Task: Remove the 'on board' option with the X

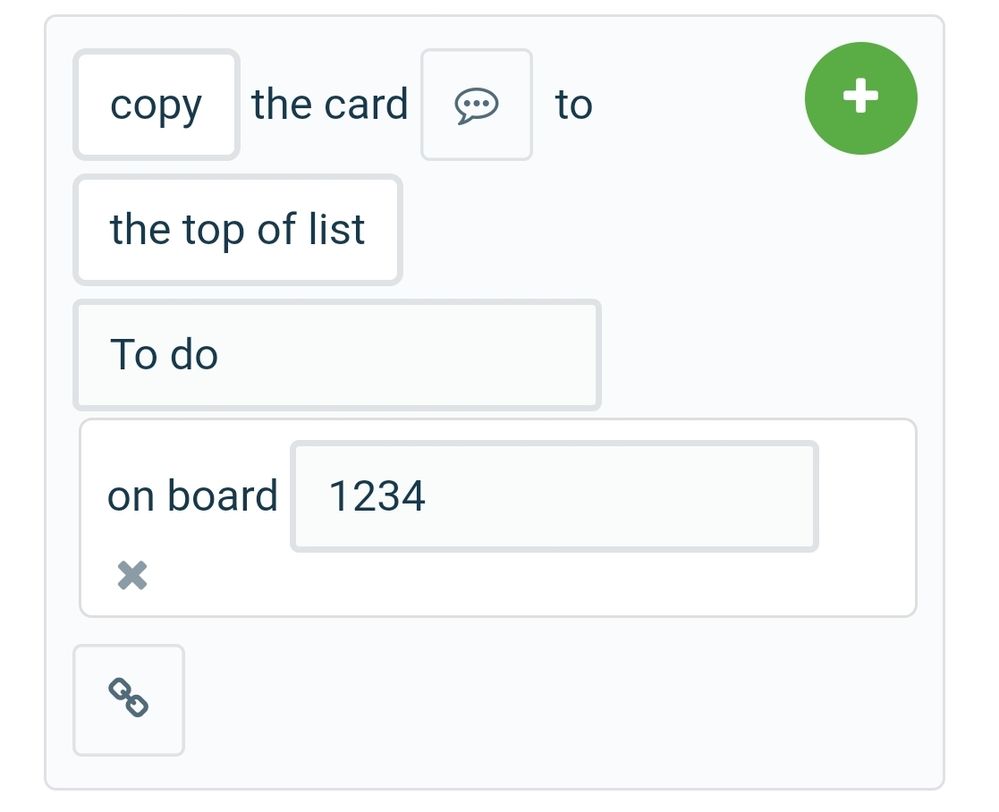Action: click(x=133, y=576)
